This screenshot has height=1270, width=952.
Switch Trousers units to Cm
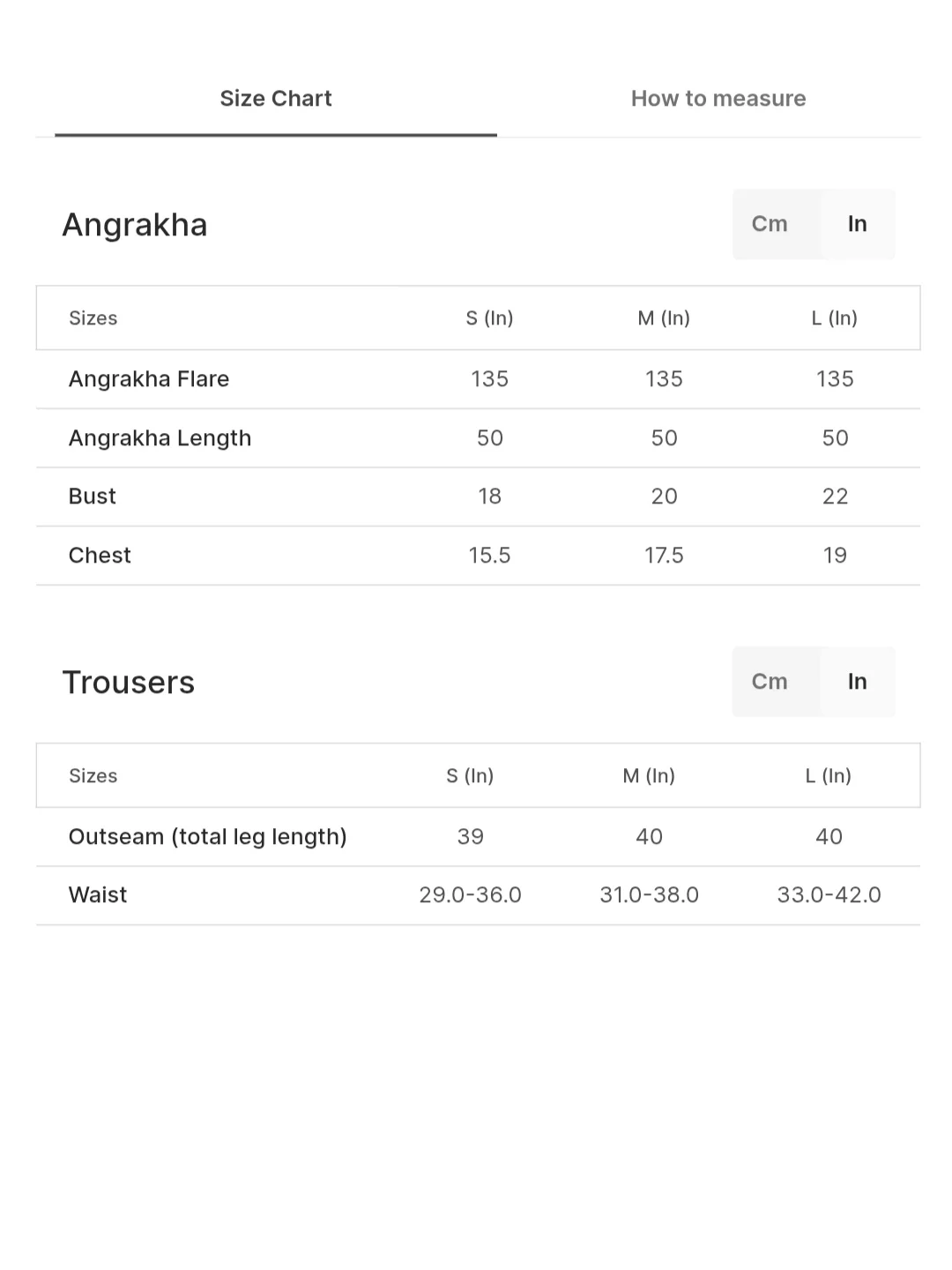click(769, 682)
